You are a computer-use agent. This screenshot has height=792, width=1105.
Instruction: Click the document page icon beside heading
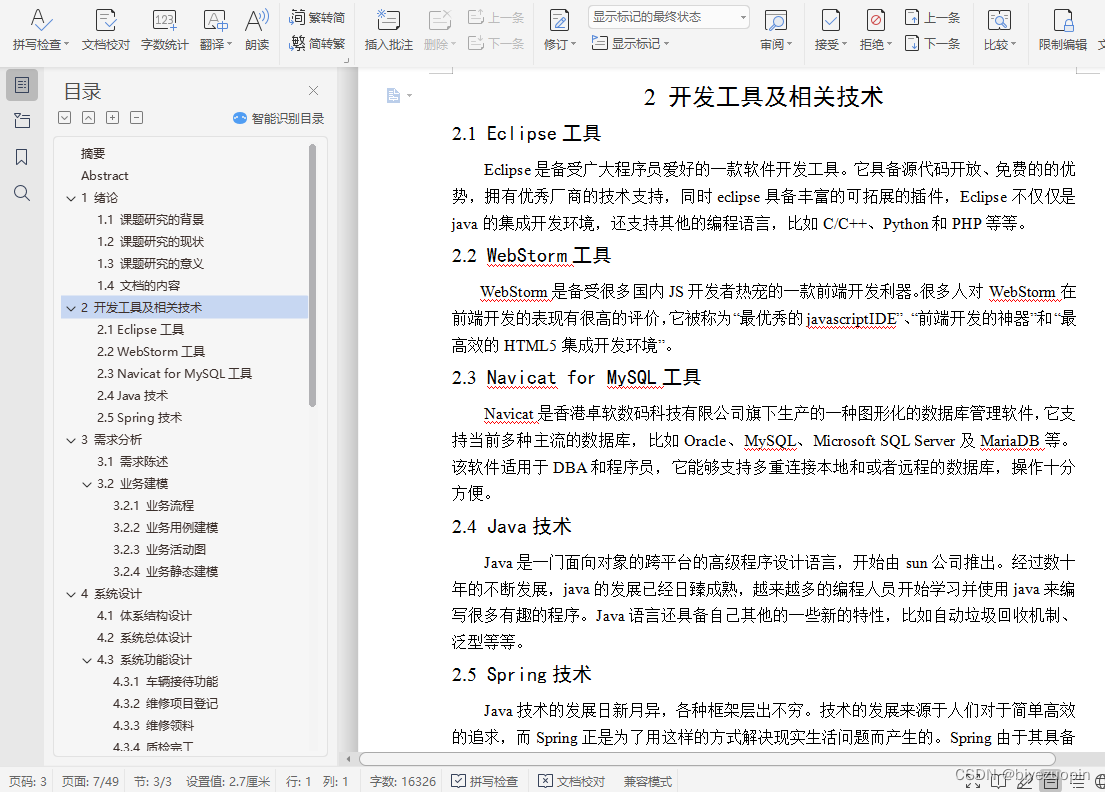(x=393, y=95)
